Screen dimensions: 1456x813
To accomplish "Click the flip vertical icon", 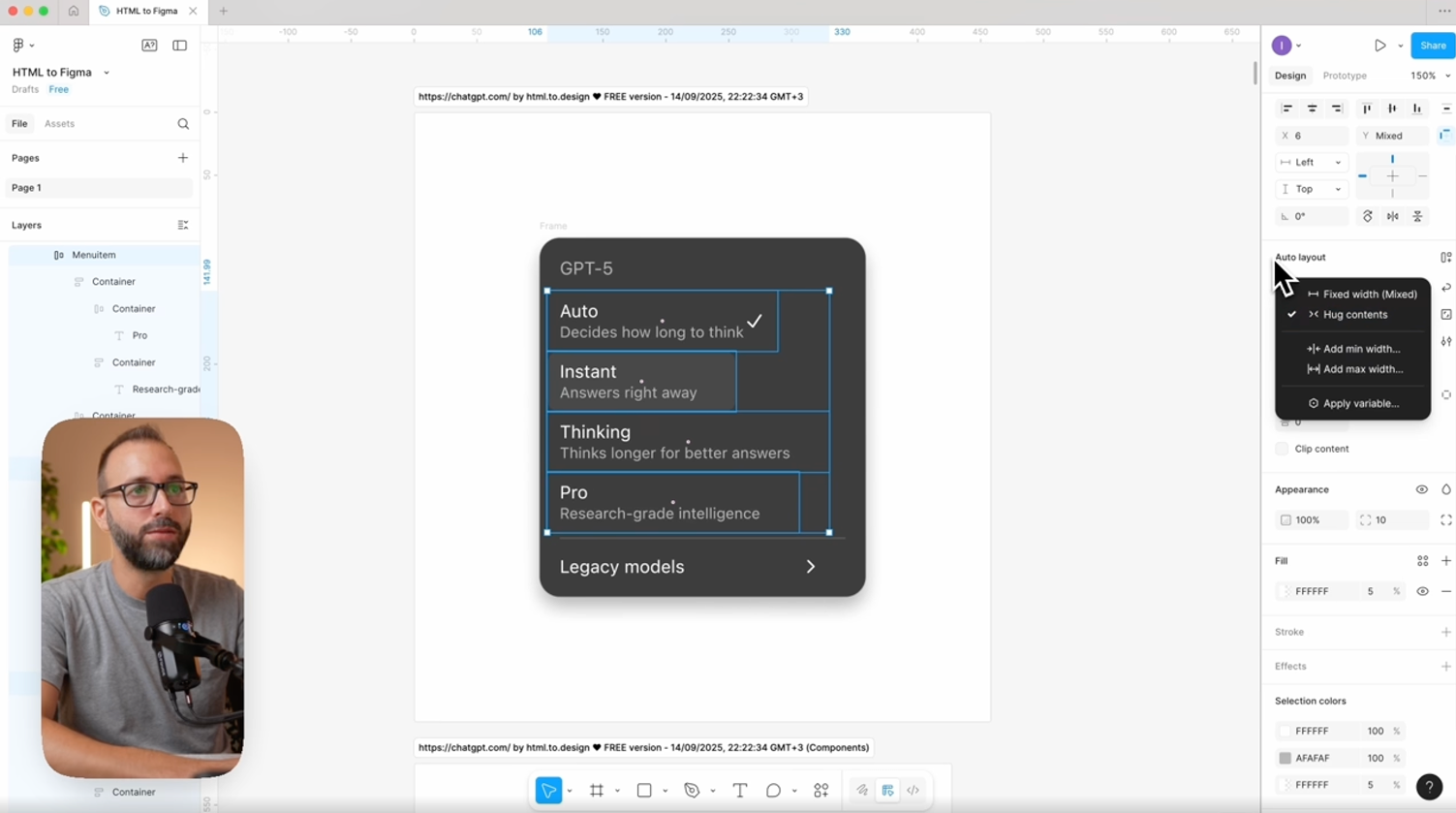I will (1417, 216).
